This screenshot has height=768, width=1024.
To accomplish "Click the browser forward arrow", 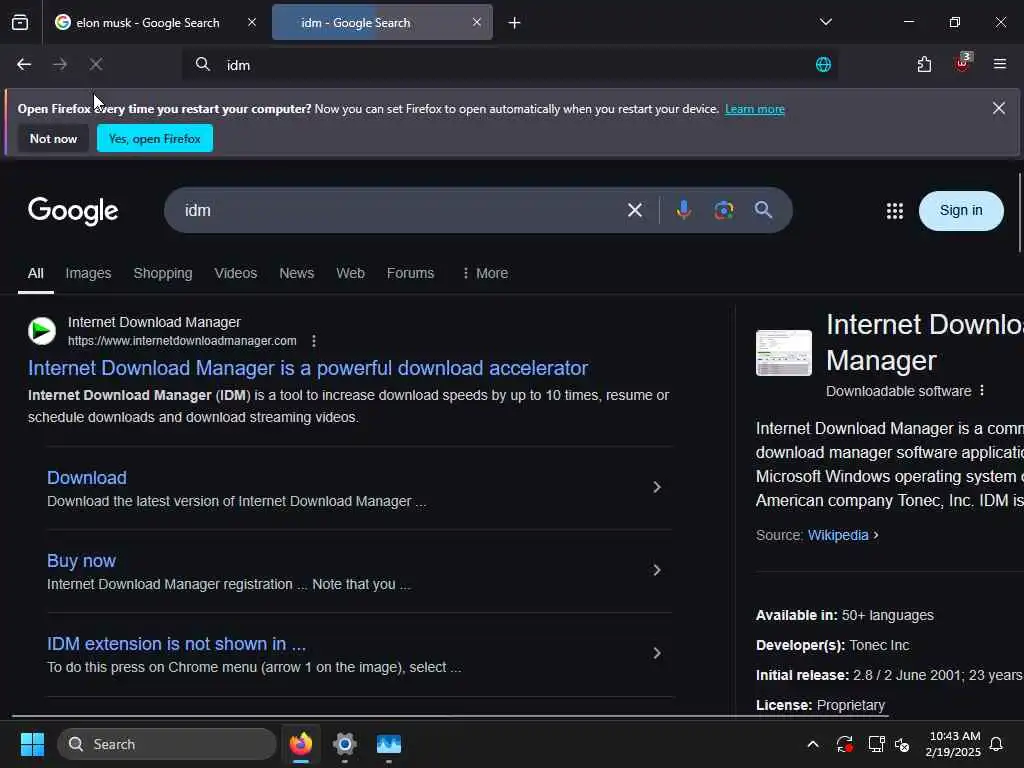I will [60, 64].
